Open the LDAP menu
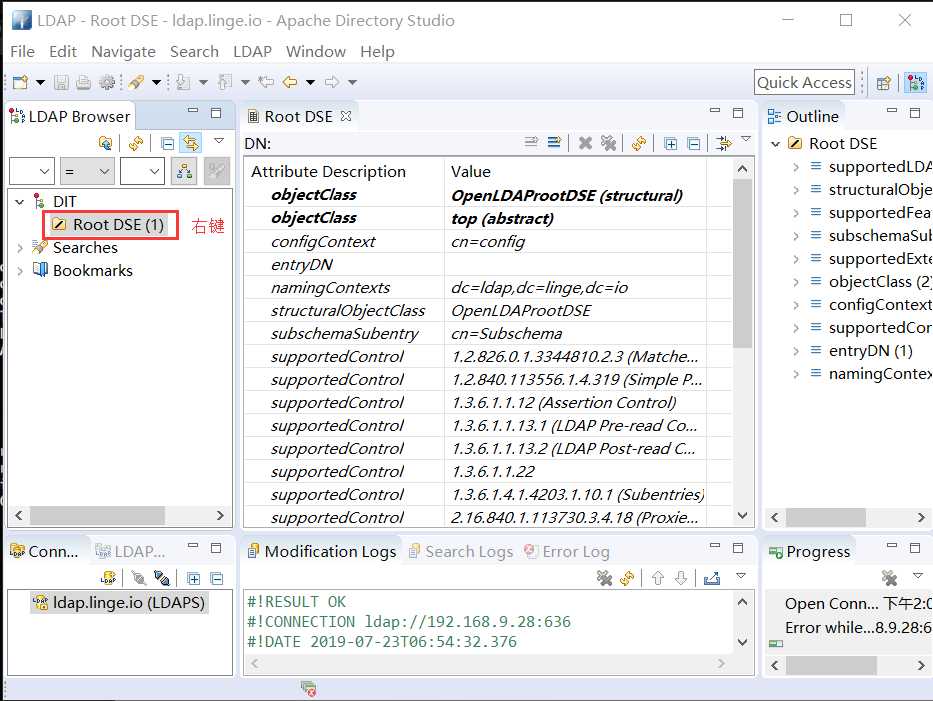 [x=252, y=52]
